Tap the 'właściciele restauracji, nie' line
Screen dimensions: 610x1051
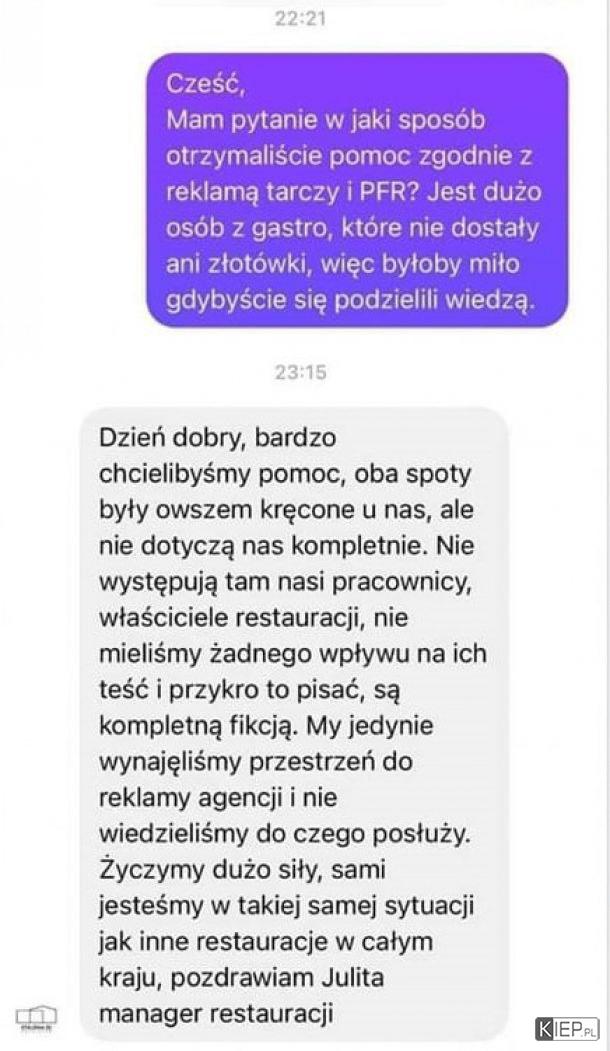(253, 617)
